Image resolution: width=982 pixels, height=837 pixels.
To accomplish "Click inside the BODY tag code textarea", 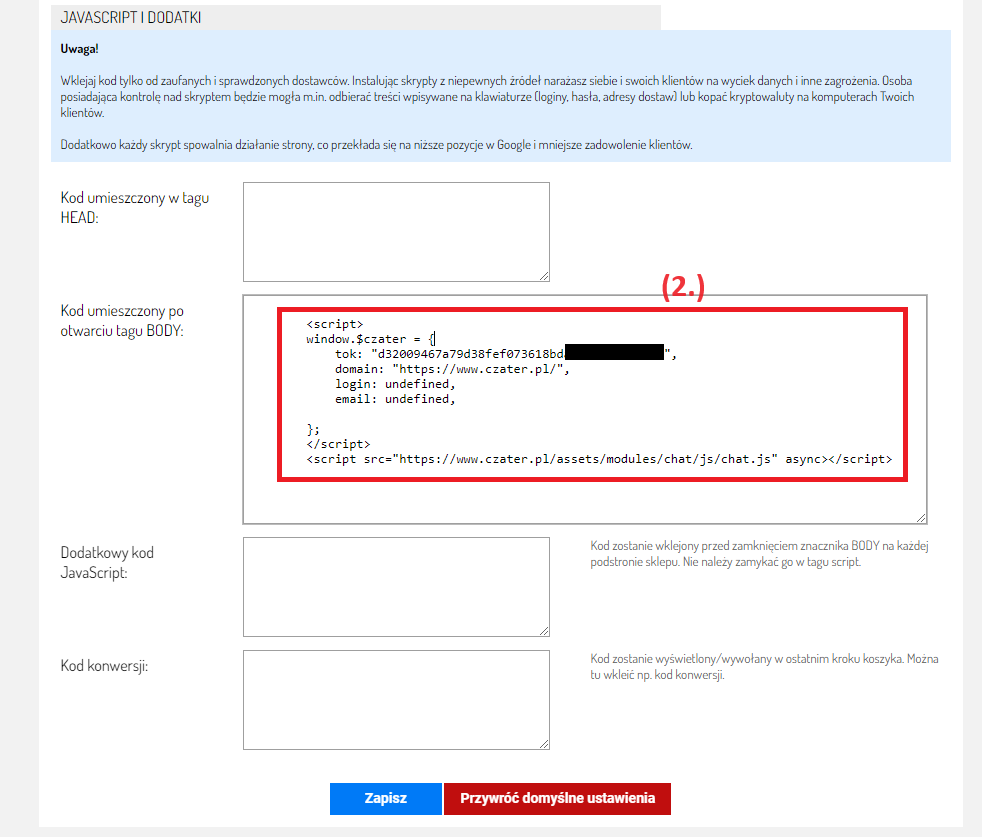I will click(585, 409).
